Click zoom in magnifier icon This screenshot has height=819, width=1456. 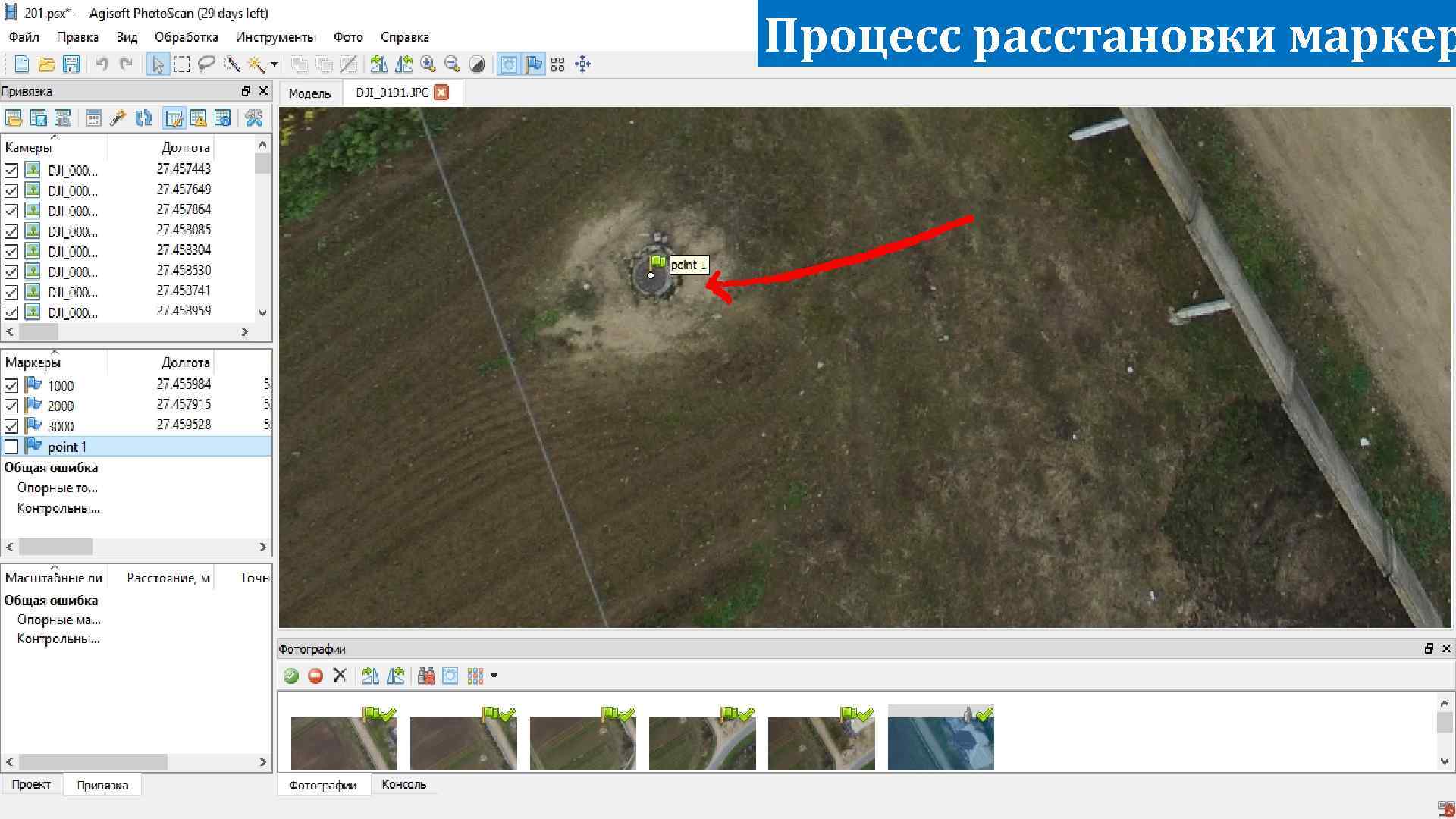(x=428, y=64)
